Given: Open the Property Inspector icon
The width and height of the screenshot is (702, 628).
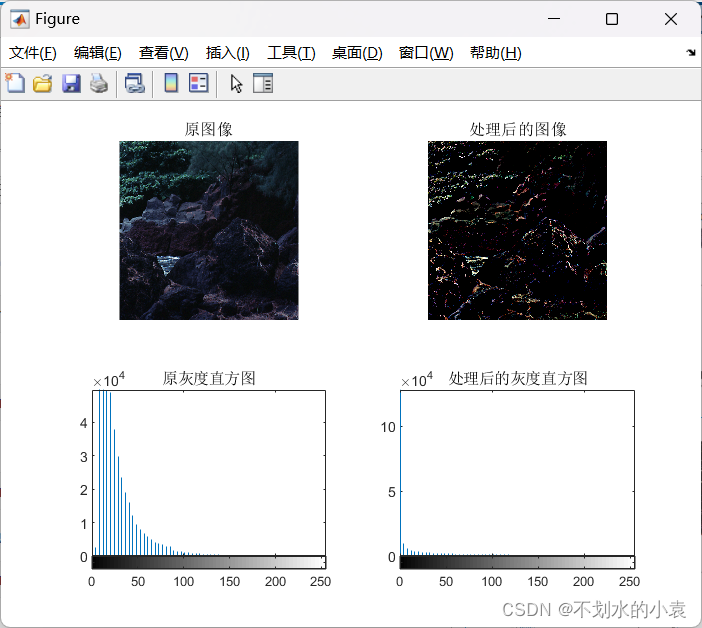Looking at the screenshot, I should tap(263, 83).
